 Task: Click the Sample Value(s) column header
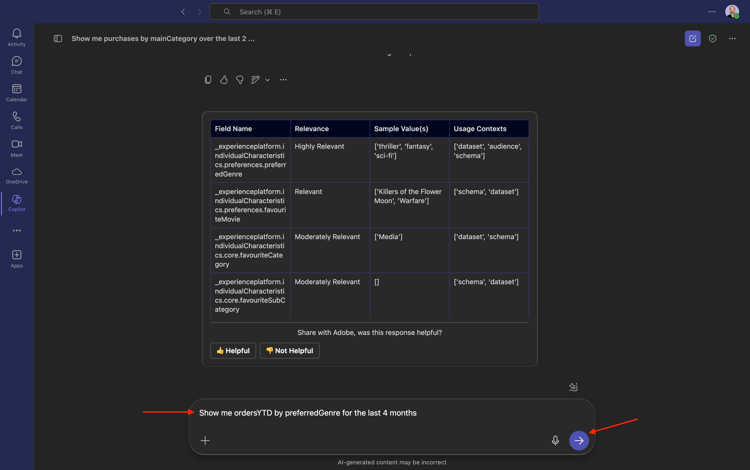click(x=409, y=129)
